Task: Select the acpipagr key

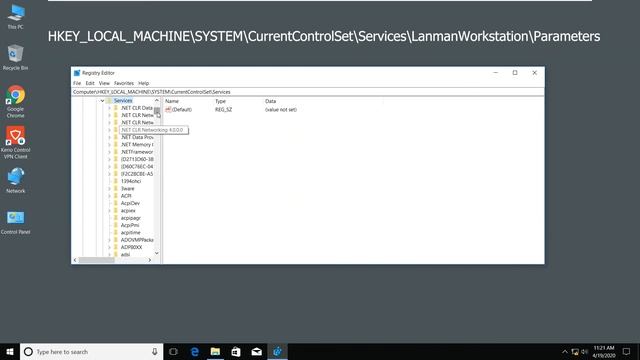Action: (131, 218)
